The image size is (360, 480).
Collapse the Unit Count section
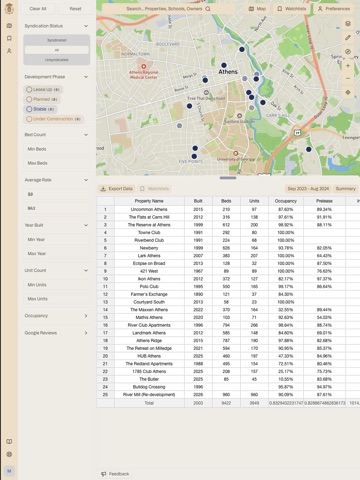(x=86, y=270)
